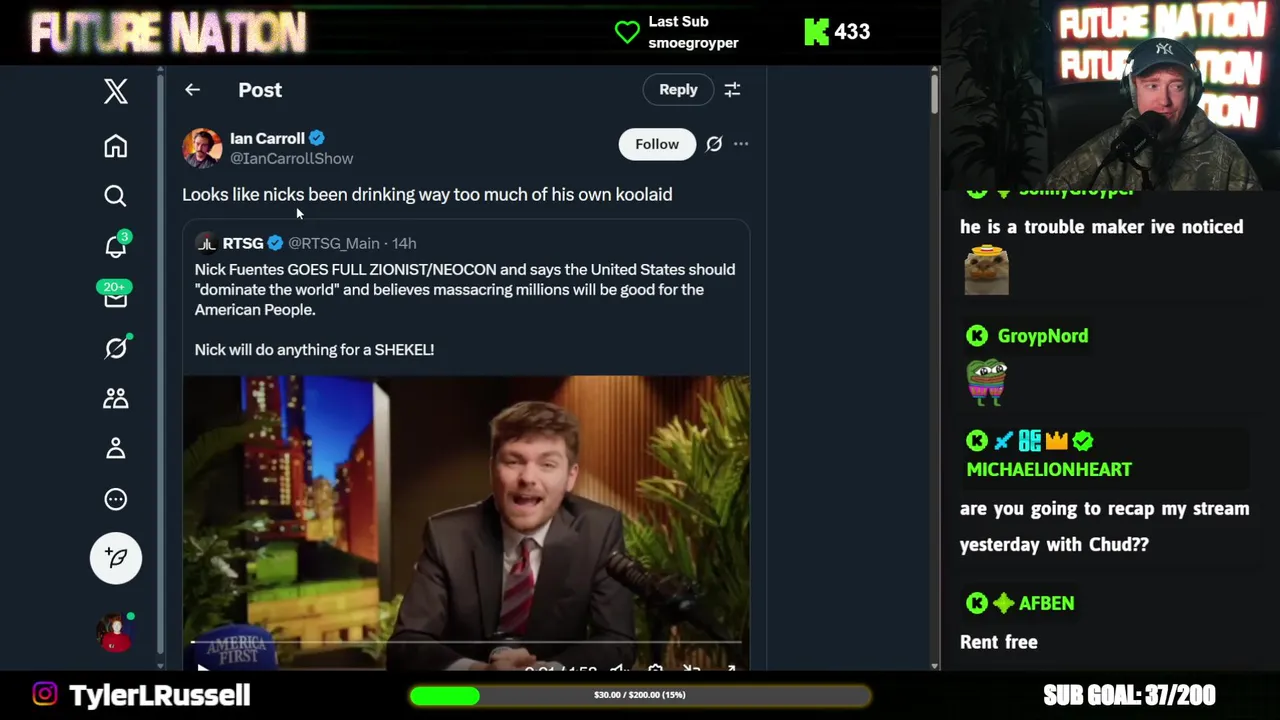Click the 'recap my stream yesterday' chat message
The image size is (1280, 720).
click(1104, 526)
